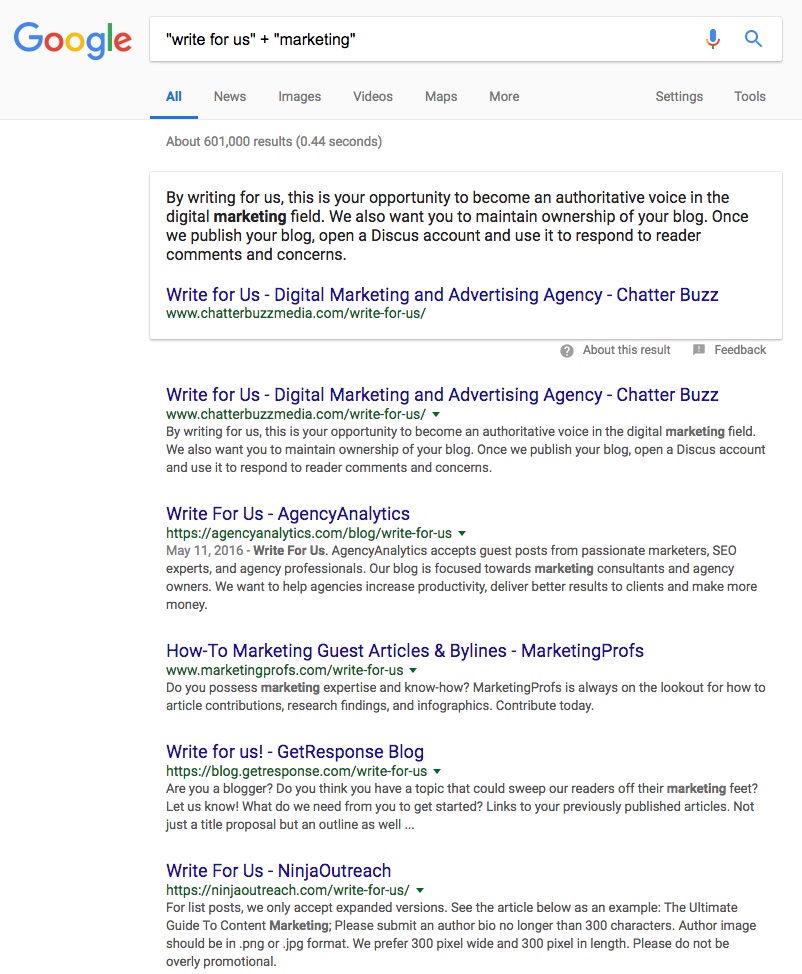Open the Videos tab
The height and width of the screenshot is (974, 802).
[x=373, y=96]
